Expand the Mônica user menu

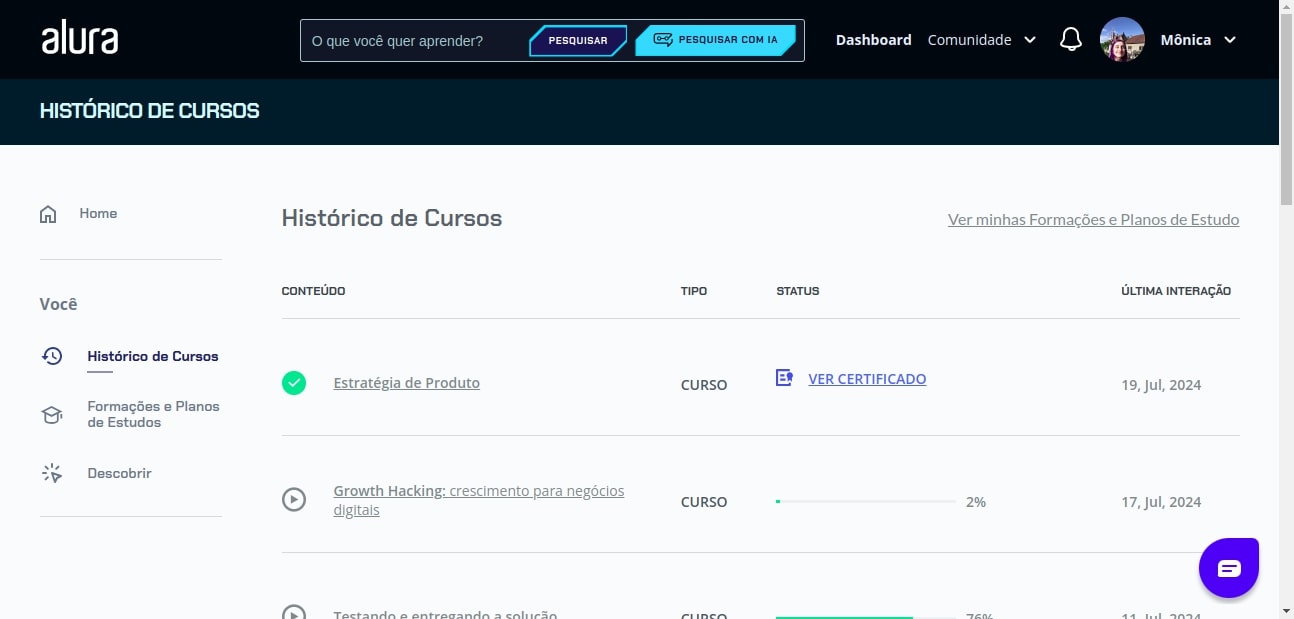(1198, 40)
